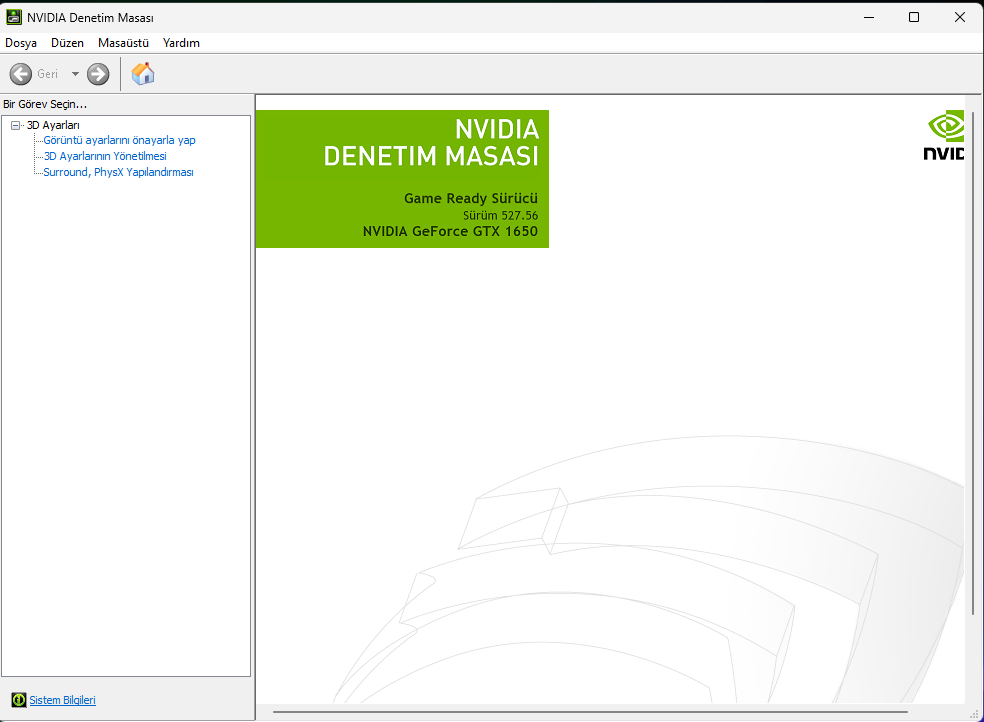Select Görüntü ayarlarını önayarla yap
The height and width of the screenshot is (722, 984).
(x=119, y=140)
